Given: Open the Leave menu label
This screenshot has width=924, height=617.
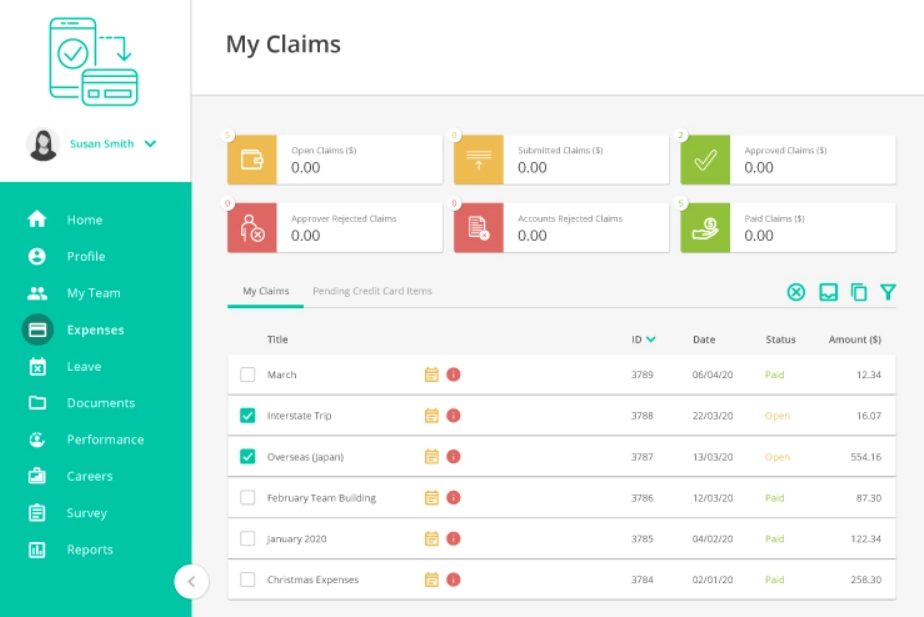Looking at the screenshot, I should coord(84,367).
